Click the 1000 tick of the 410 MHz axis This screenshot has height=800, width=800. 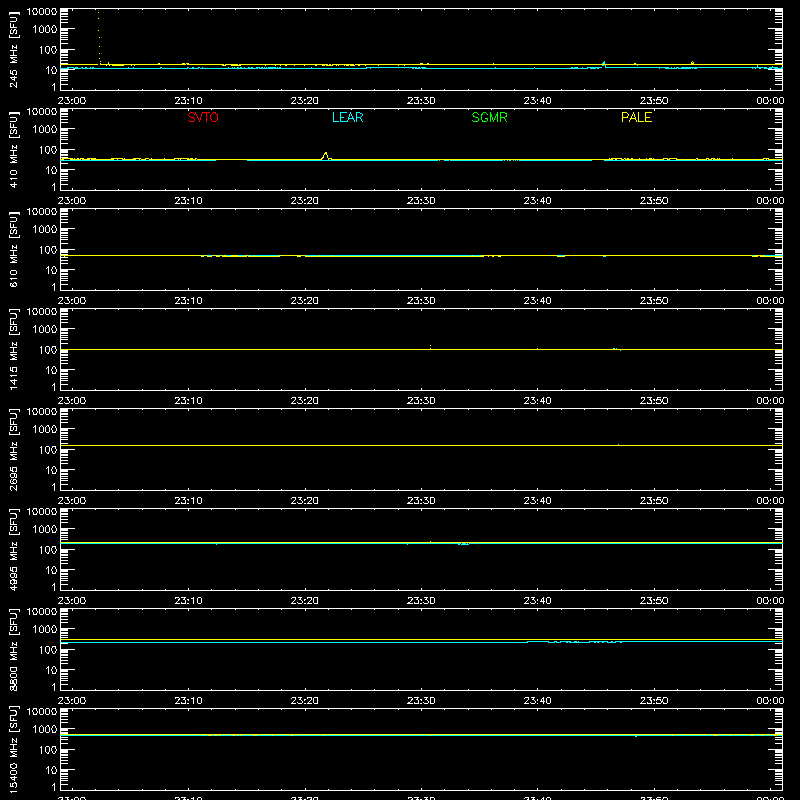(x=45, y=130)
